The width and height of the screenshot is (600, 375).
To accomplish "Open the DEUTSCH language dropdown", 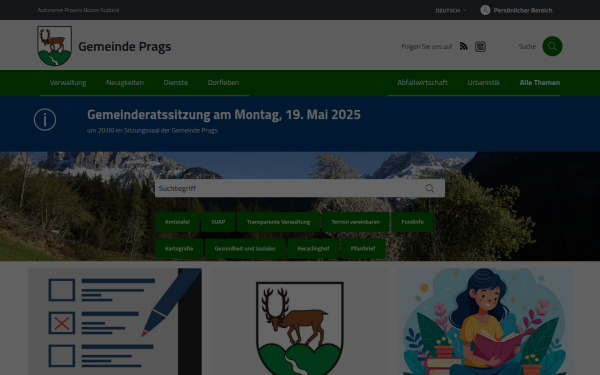I will pyautogui.click(x=451, y=10).
